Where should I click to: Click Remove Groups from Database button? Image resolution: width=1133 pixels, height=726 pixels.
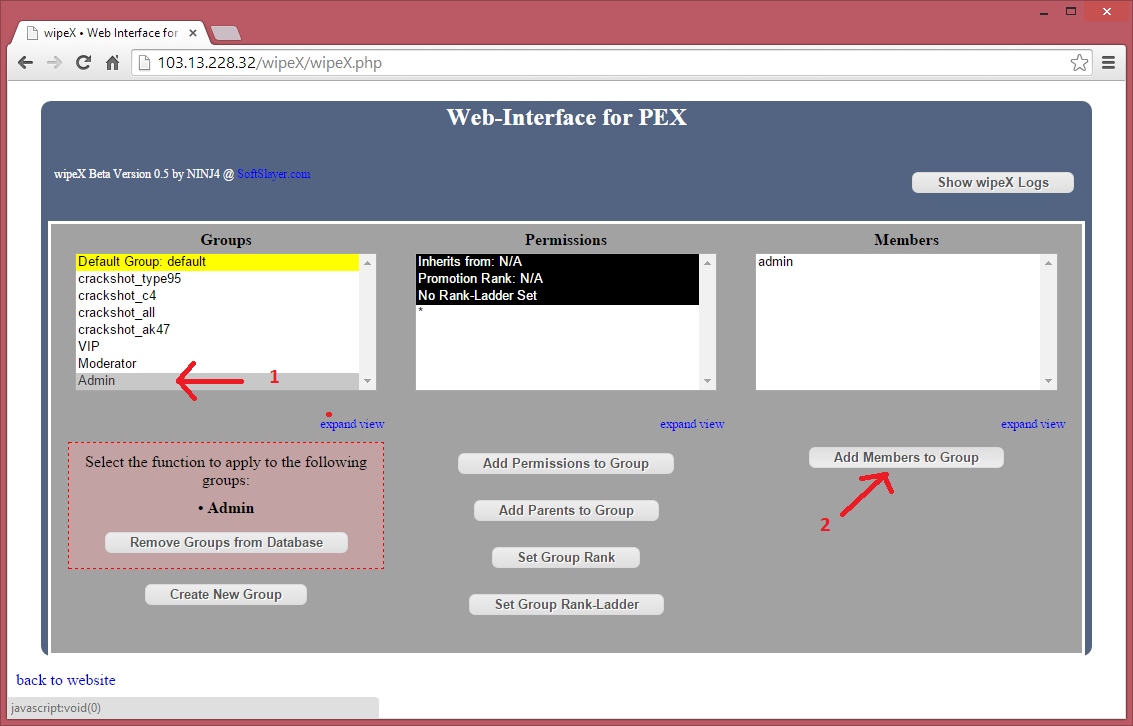(226, 543)
